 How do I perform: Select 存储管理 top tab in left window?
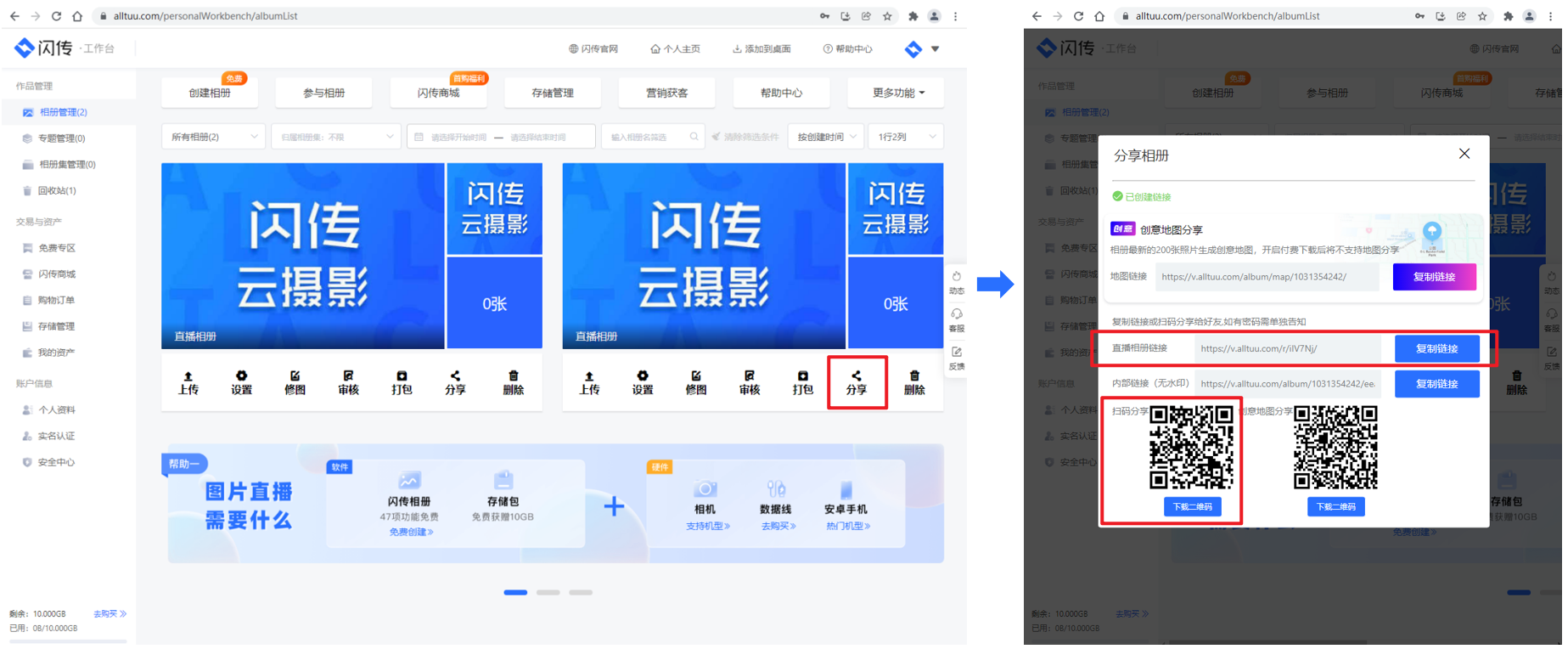553,93
